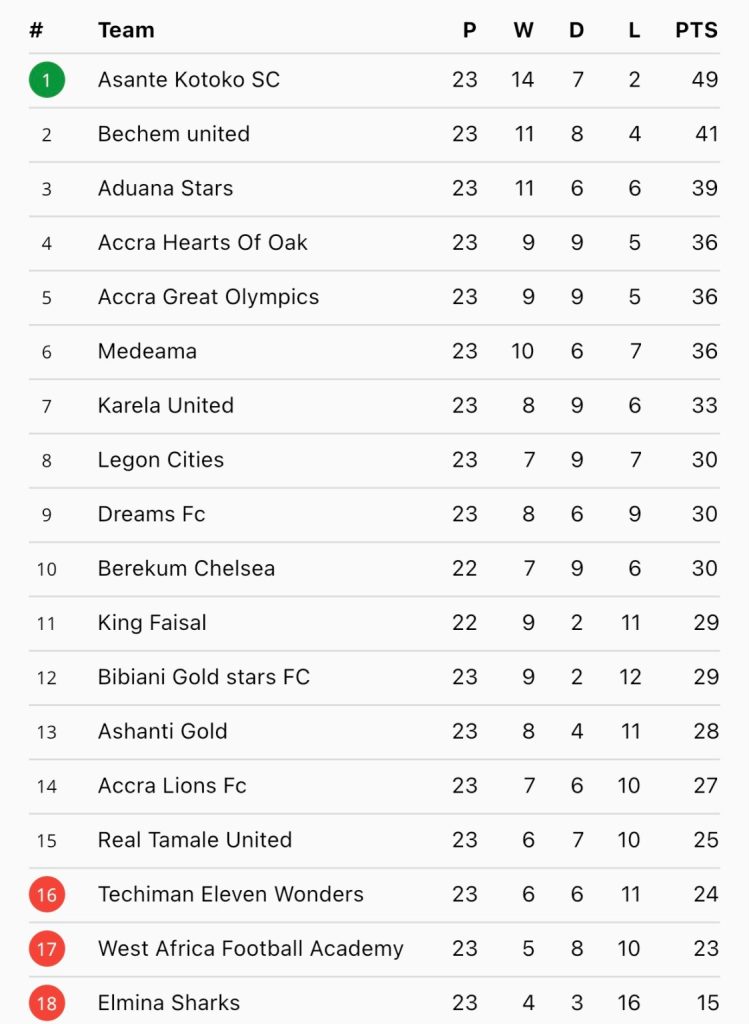Open the Accra Great Olympics row
The image size is (749, 1024).
(374, 297)
